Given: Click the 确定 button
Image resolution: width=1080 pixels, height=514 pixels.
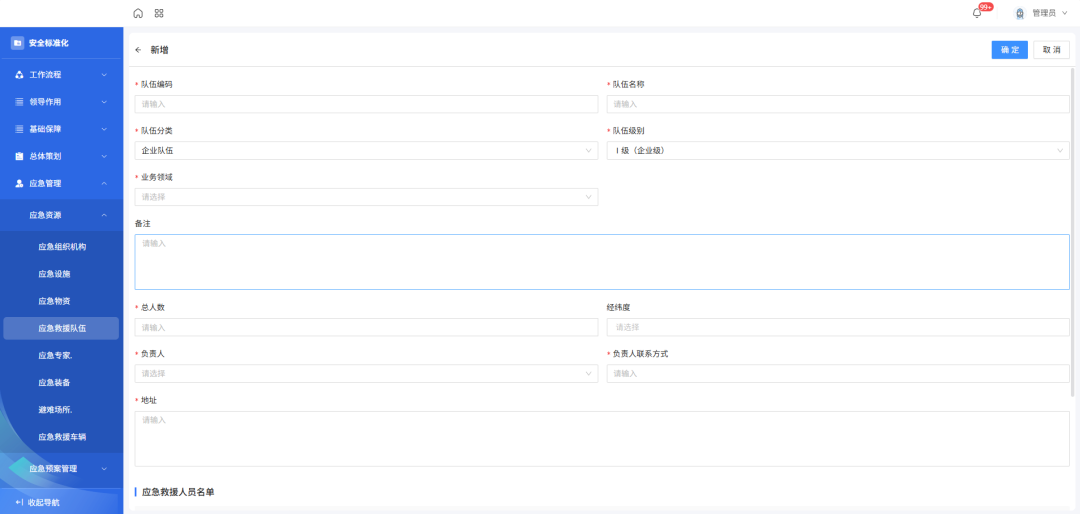Looking at the screenshot, I should tap(1009, 50).
